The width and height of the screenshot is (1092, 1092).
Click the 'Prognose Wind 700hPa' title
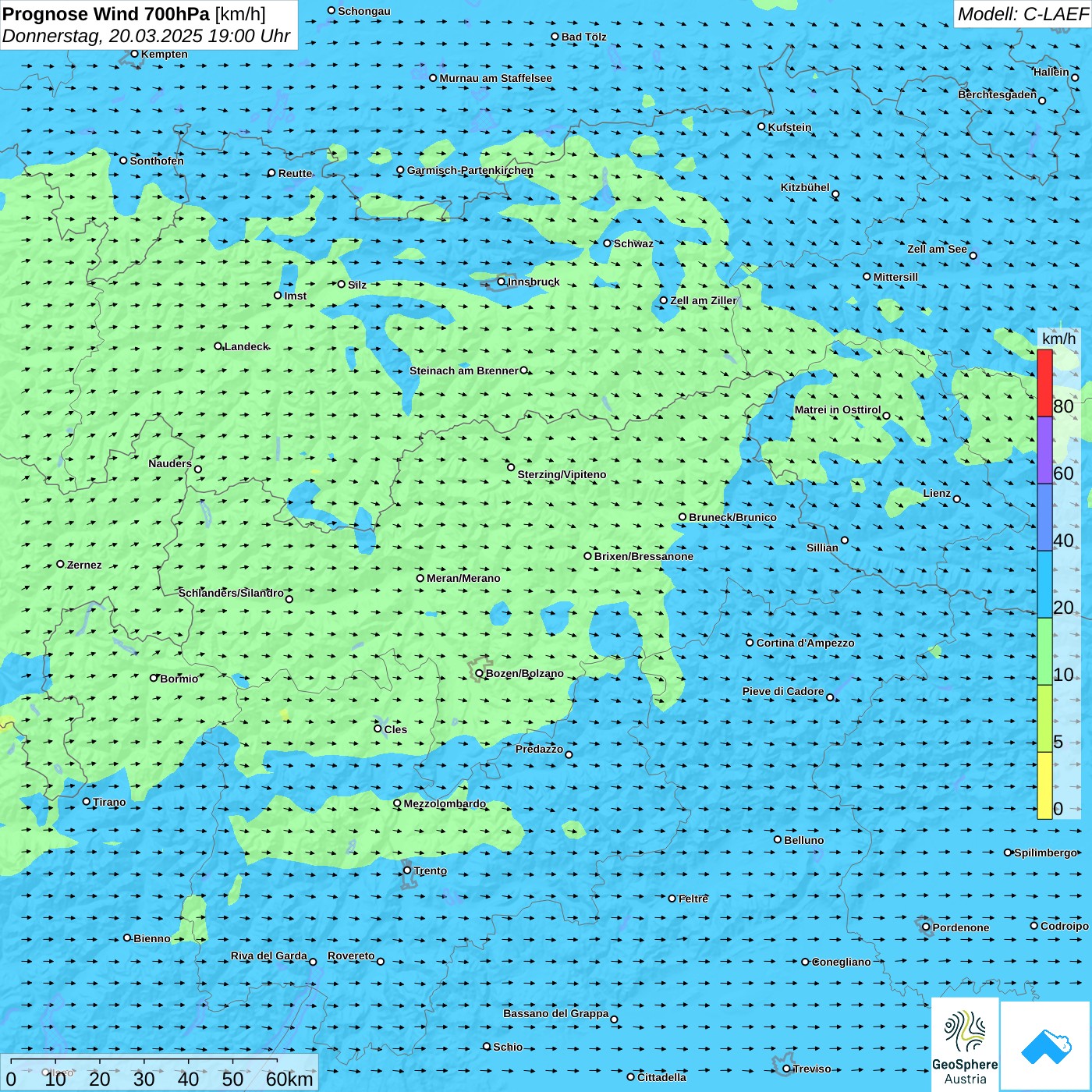click(106, 14)
